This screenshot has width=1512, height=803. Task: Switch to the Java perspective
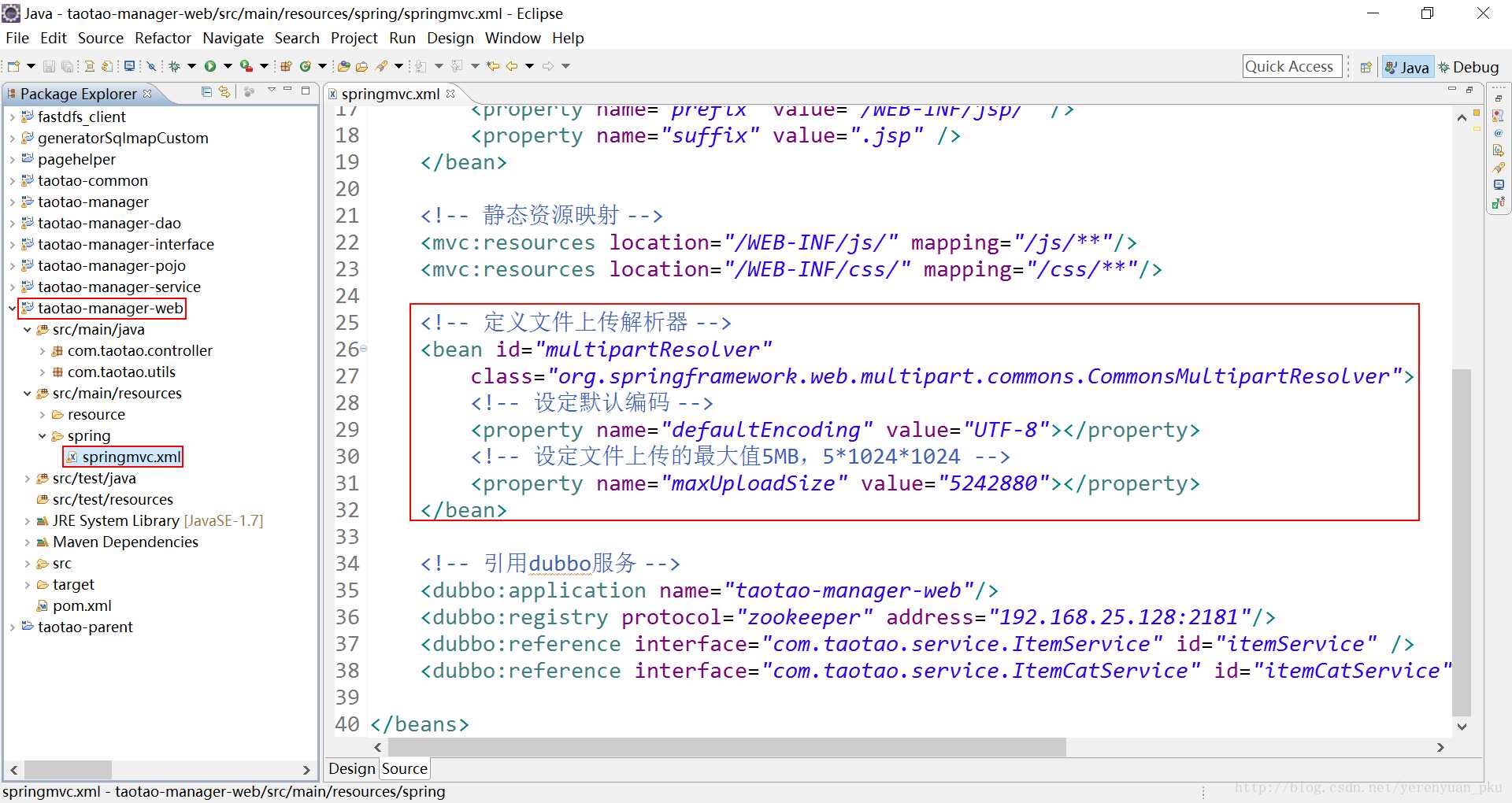[1406, 68]
